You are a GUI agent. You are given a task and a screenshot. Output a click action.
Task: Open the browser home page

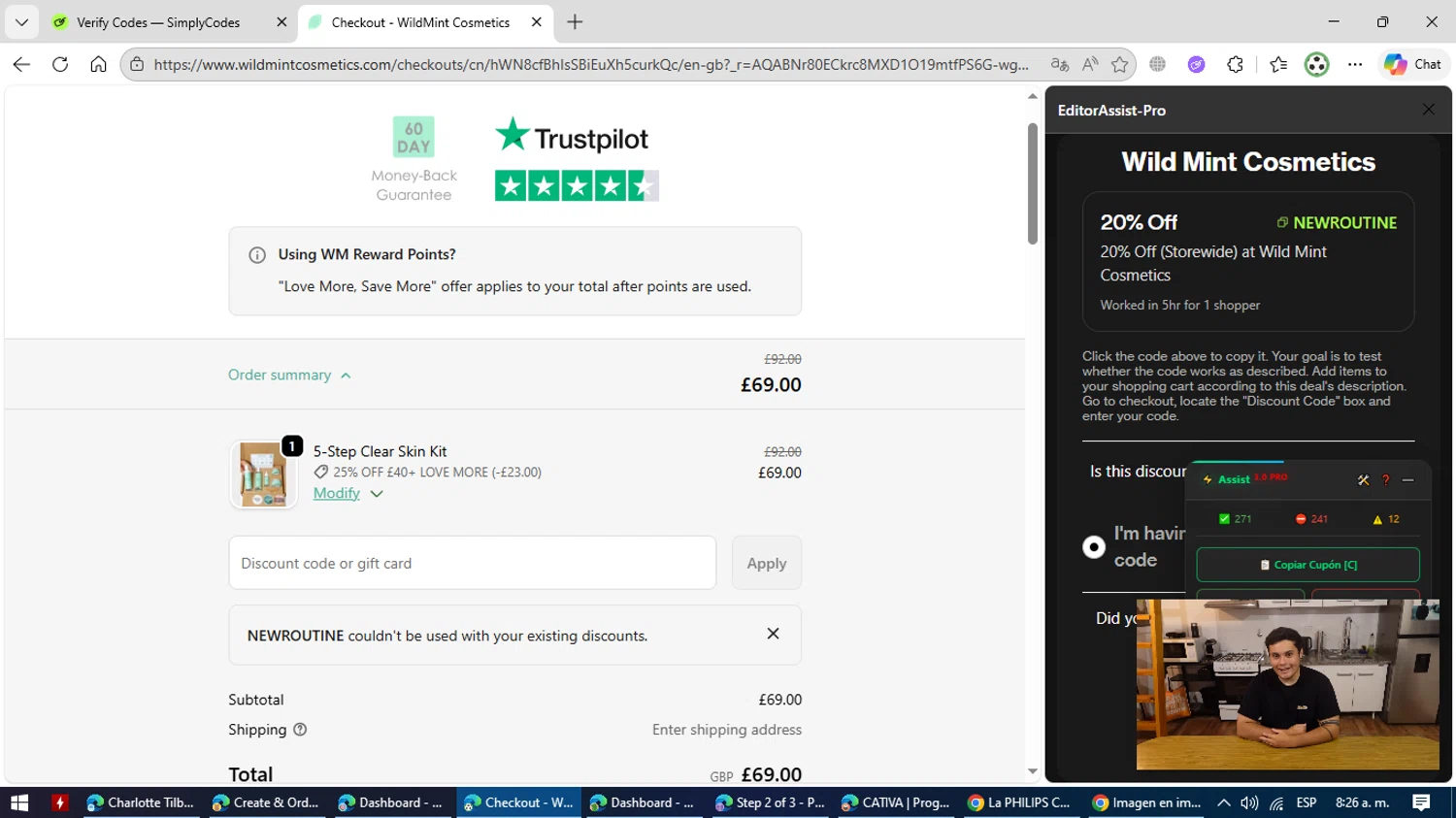[98, 64]
